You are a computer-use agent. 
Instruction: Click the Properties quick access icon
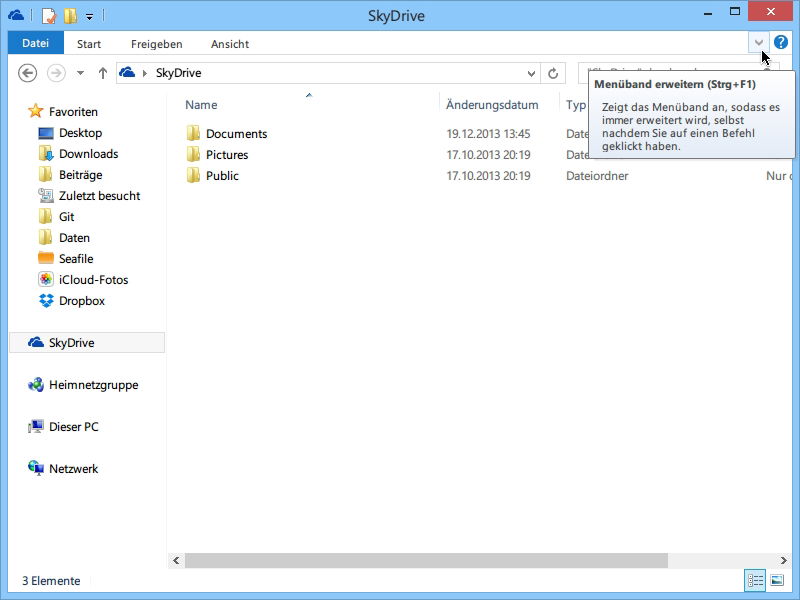[x=48, y=16]
